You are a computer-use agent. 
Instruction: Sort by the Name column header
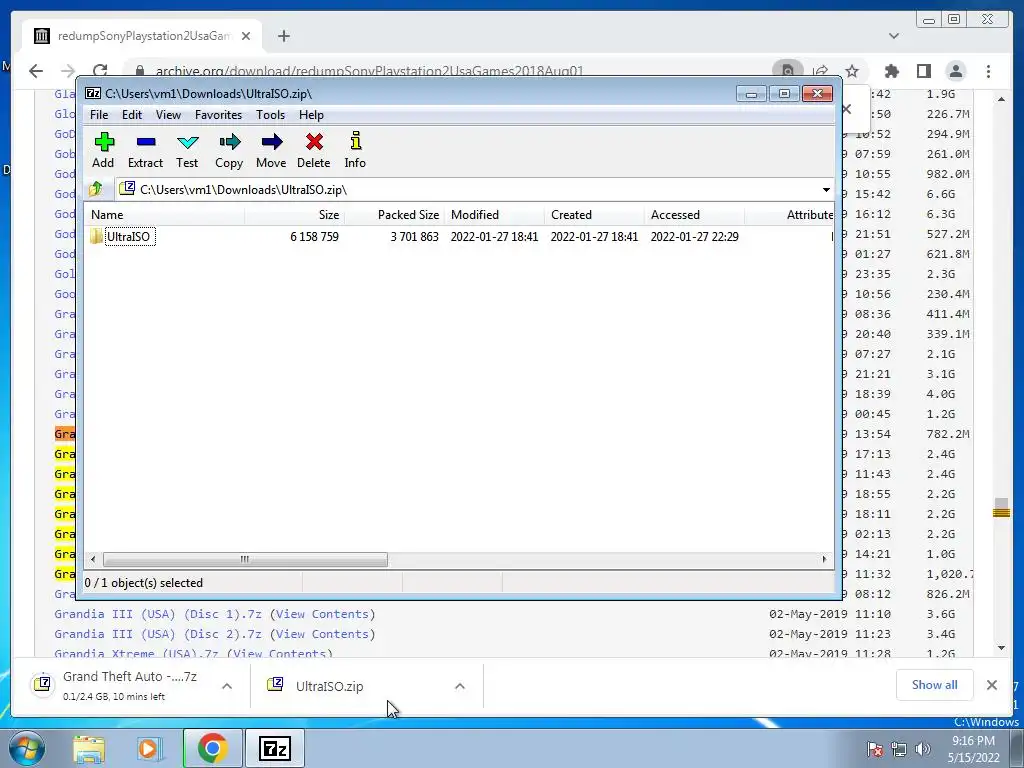coord(165,215)
